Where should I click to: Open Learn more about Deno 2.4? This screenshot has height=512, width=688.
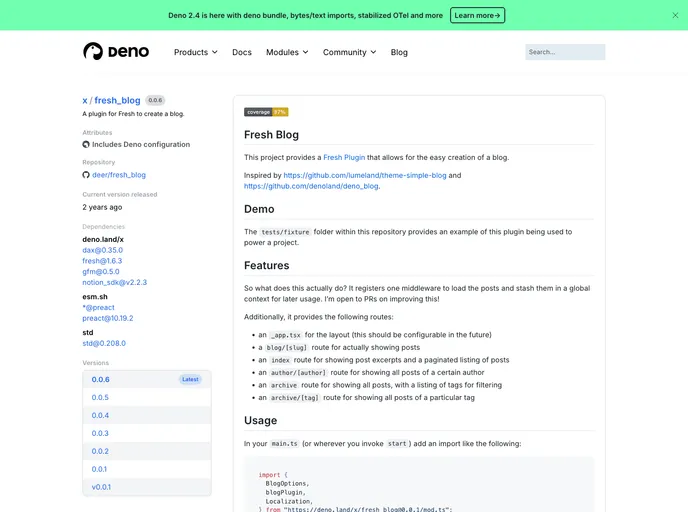pos(477,15)
